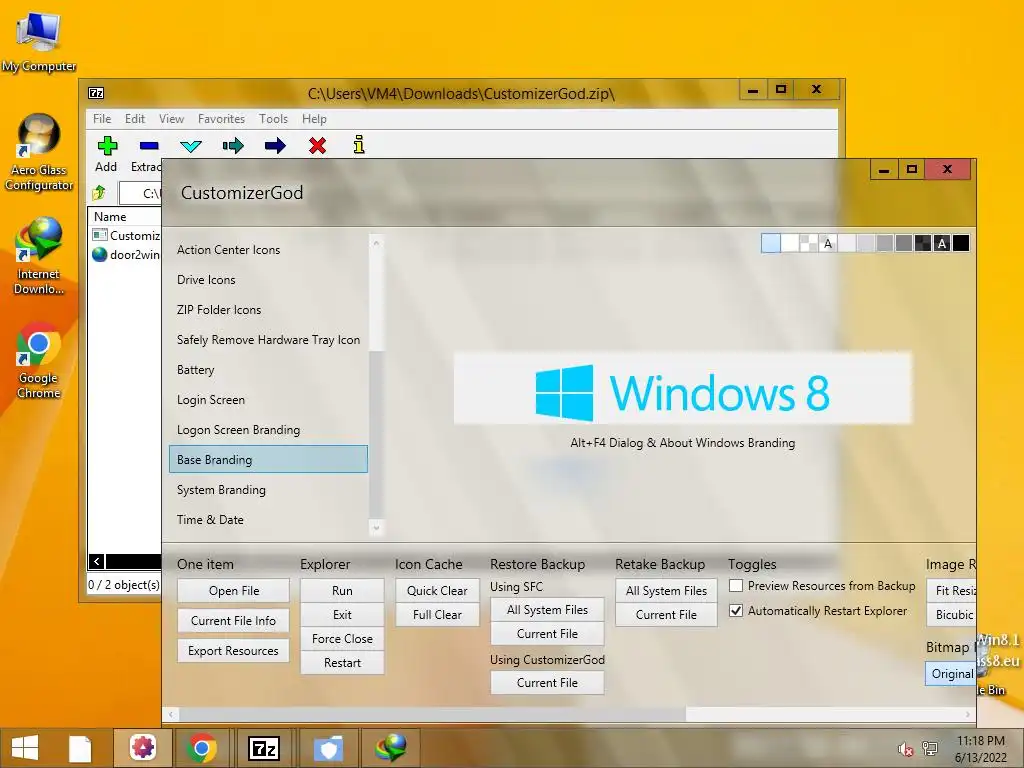This screenshot has height=768, width=1024.
Task: Click the Explorer Restart button
Action: tap(342, 663)
